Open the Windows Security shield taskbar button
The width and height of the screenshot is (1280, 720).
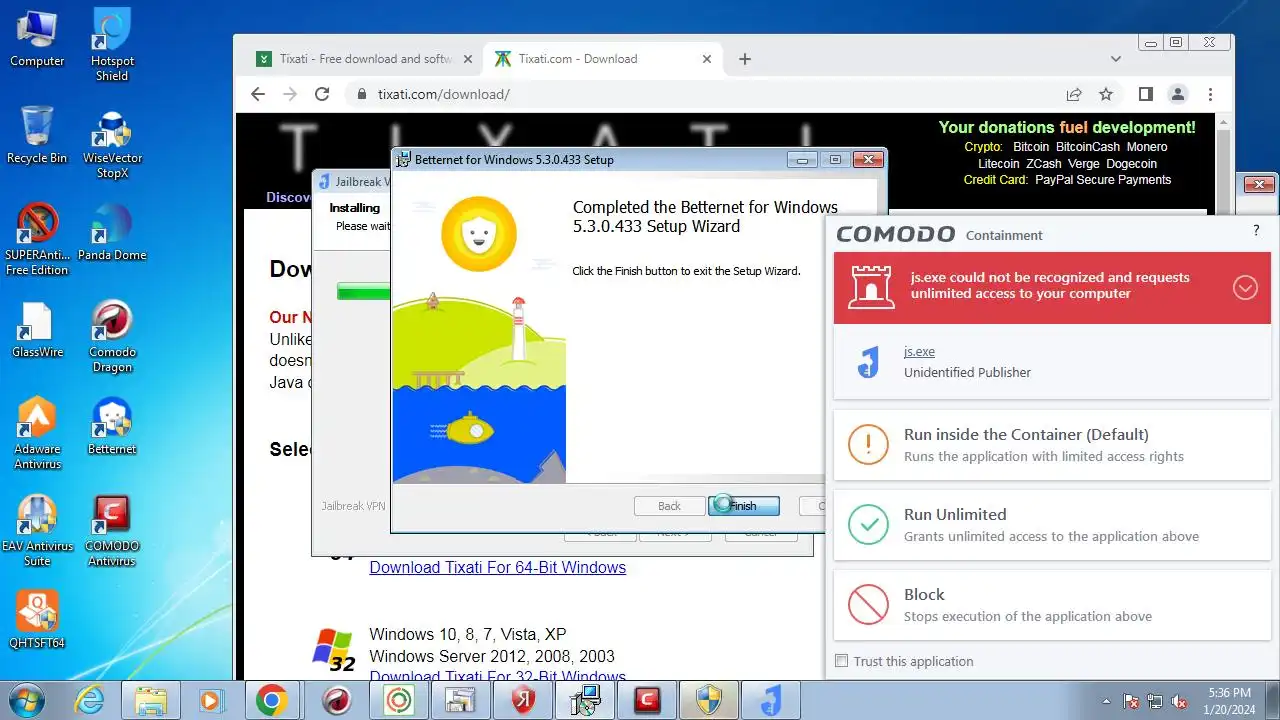click(709, 701)
